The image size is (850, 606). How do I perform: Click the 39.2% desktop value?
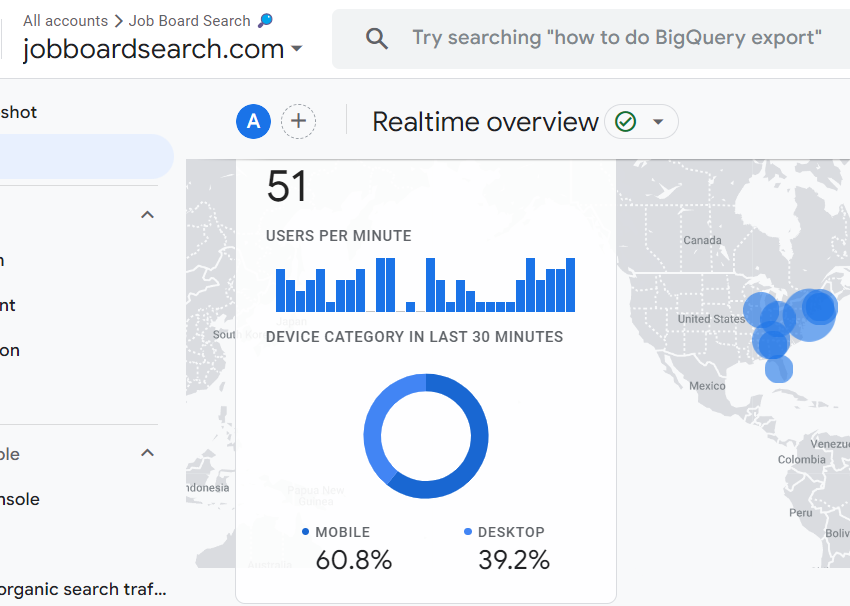pos(514,560)
